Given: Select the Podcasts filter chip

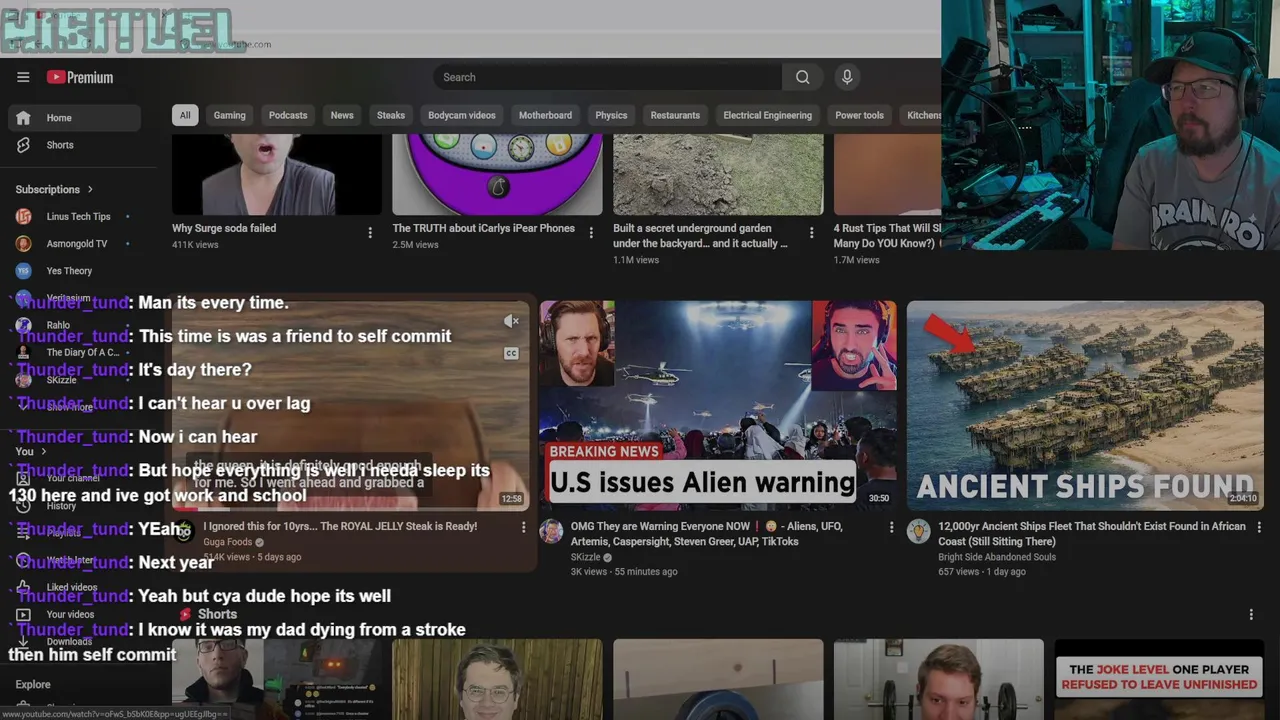Looking at the screenshot, I should click(288, 115).
